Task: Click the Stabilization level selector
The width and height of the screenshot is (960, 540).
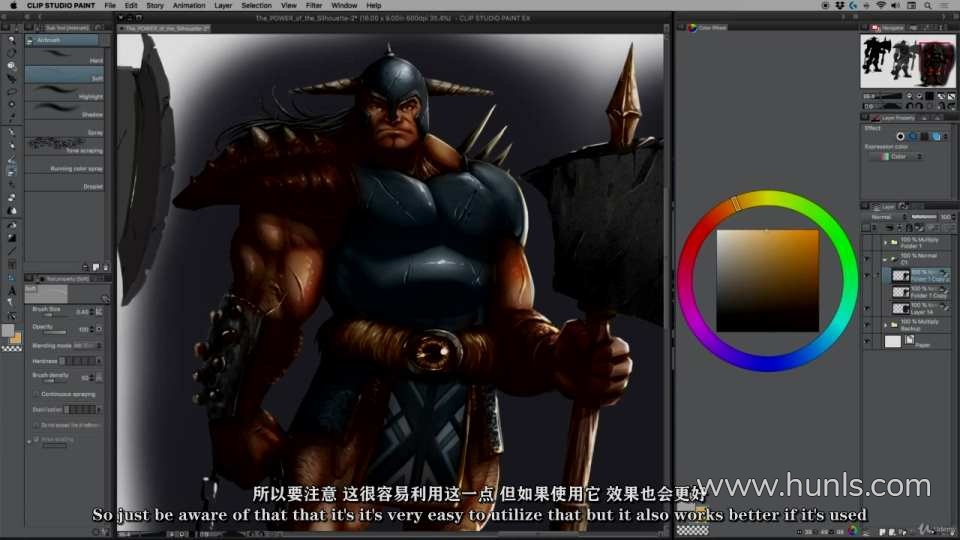Action: point(82,410)
